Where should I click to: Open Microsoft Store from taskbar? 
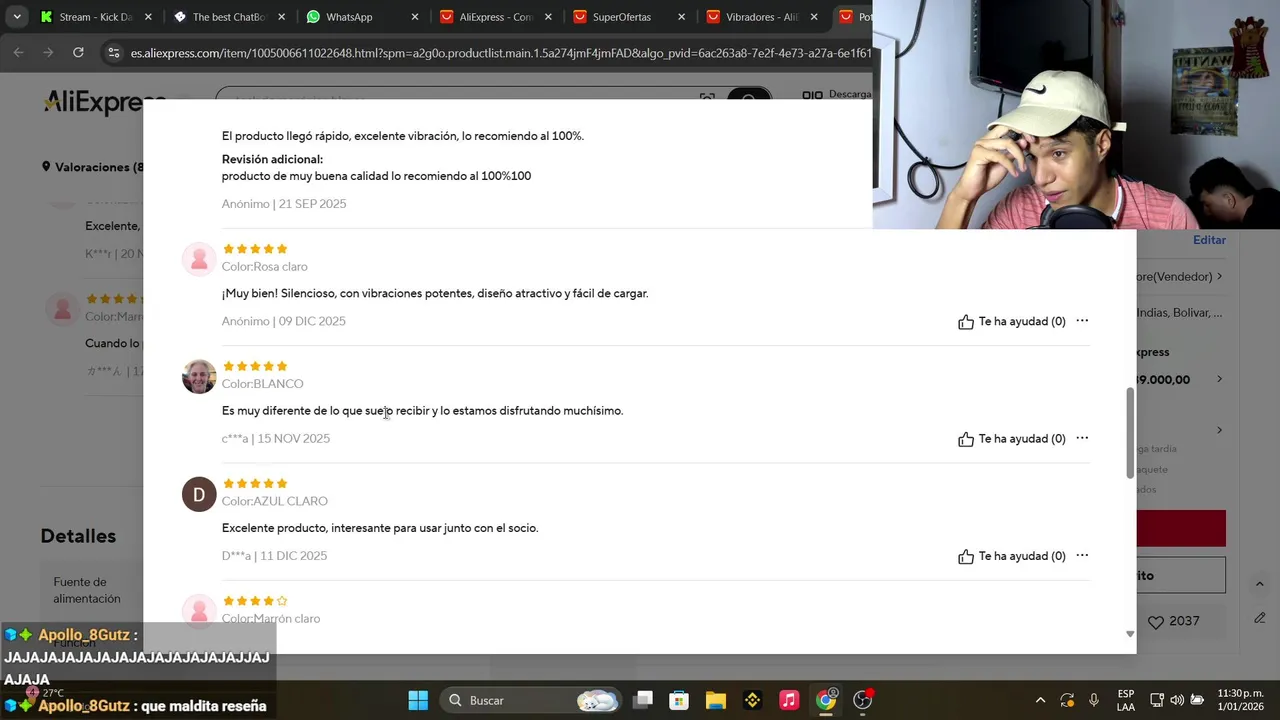(x=679, y=700)
